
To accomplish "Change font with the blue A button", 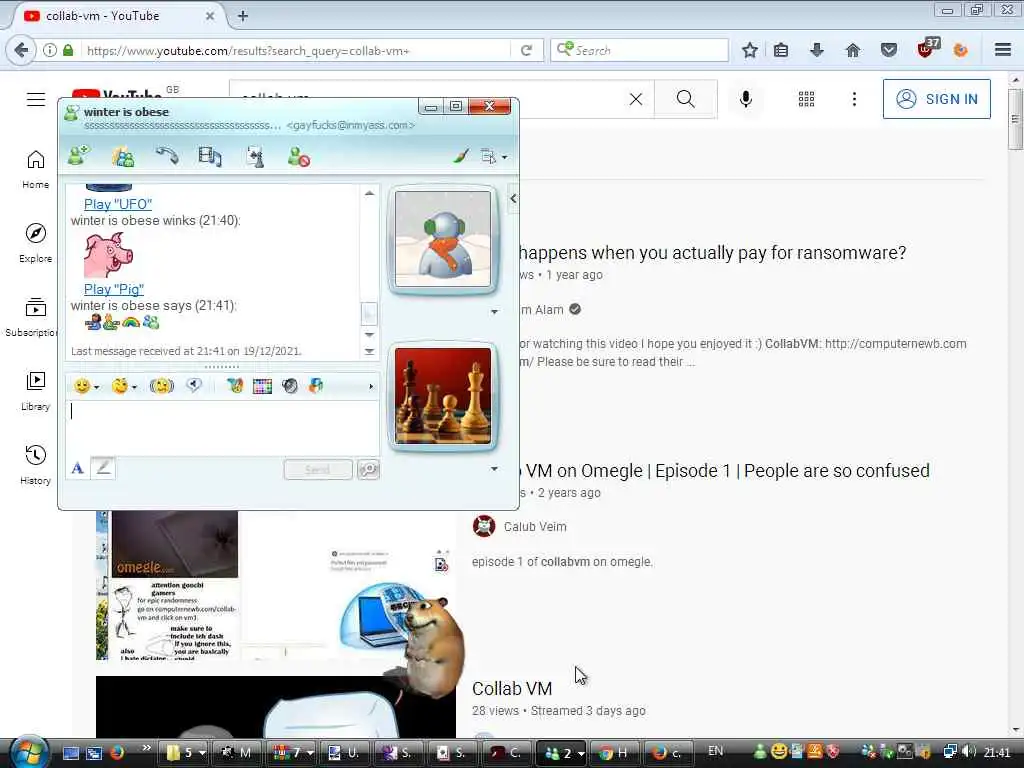I will (78, 468).
